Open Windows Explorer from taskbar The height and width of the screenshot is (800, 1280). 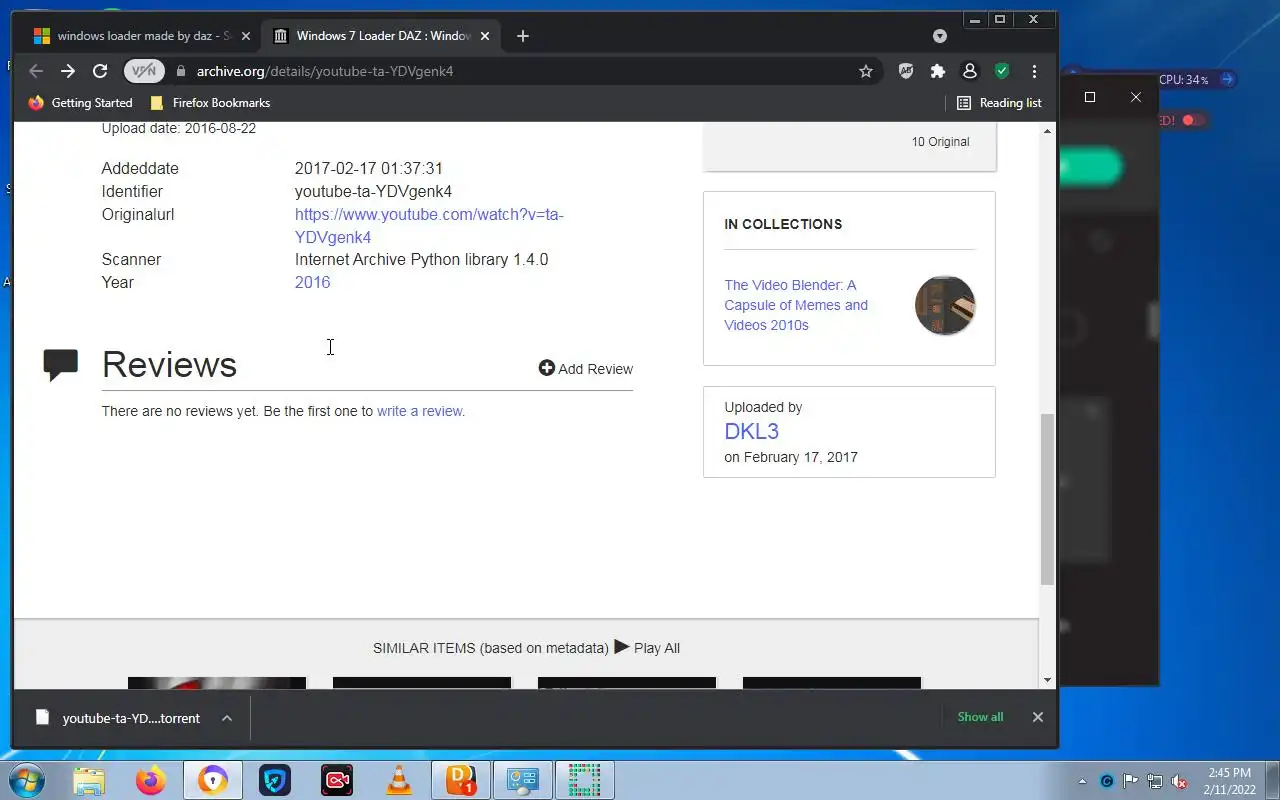89,780
